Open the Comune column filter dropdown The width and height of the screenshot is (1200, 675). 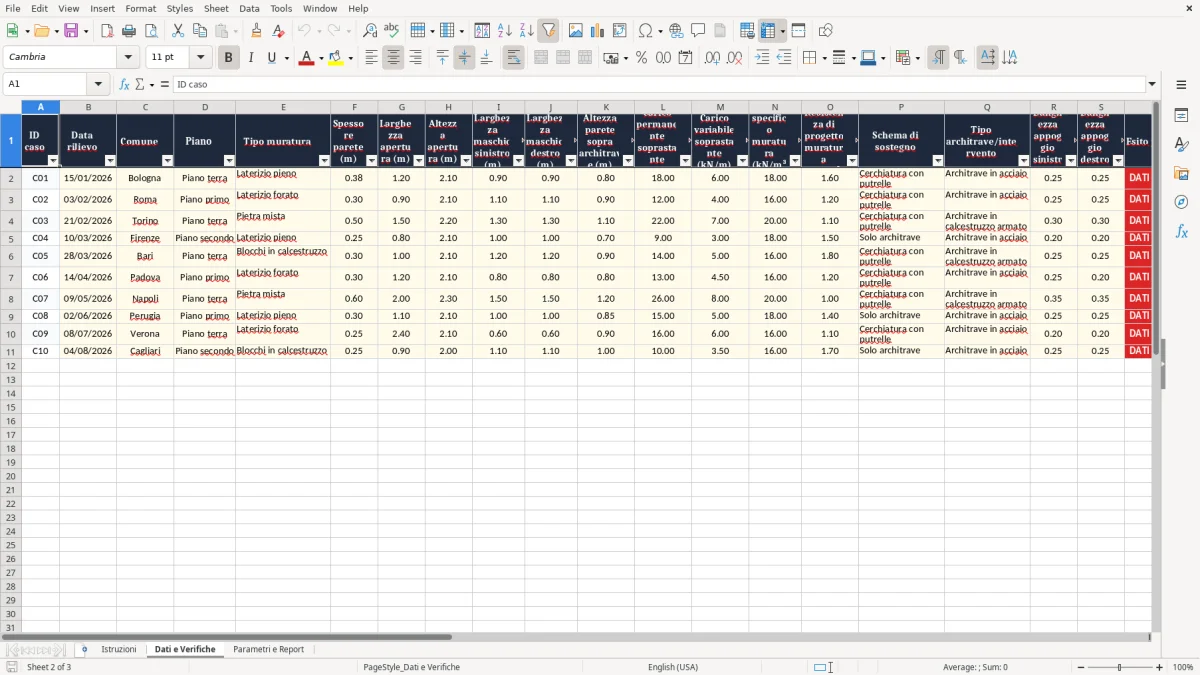(x=167, y=160)
